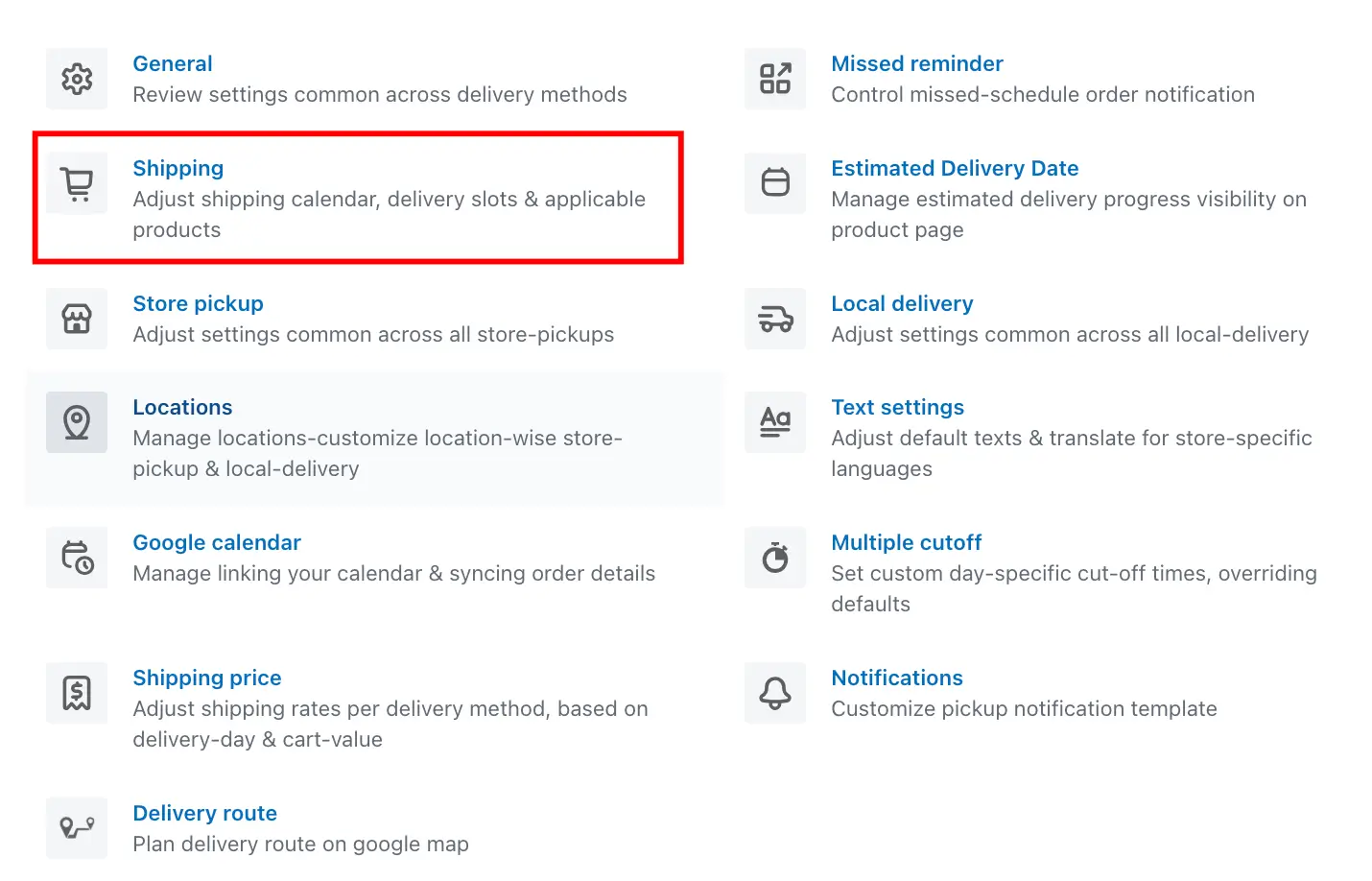Open the Estimated Delivery Date link
Viewport: 1372px width, 881px height.
(x=955, y=169)
